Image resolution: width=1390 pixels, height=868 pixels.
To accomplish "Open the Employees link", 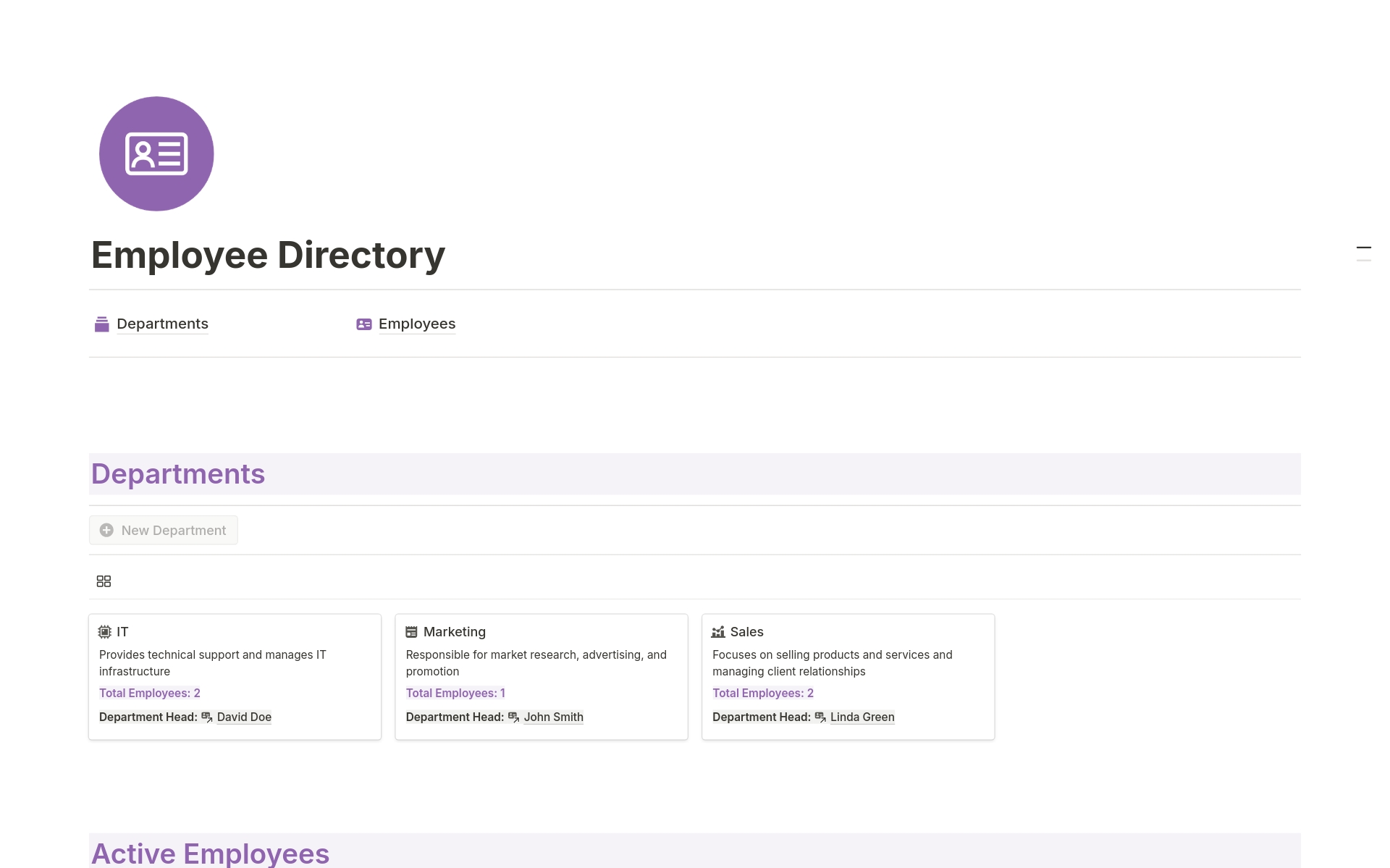I will [x=416, y=324].
